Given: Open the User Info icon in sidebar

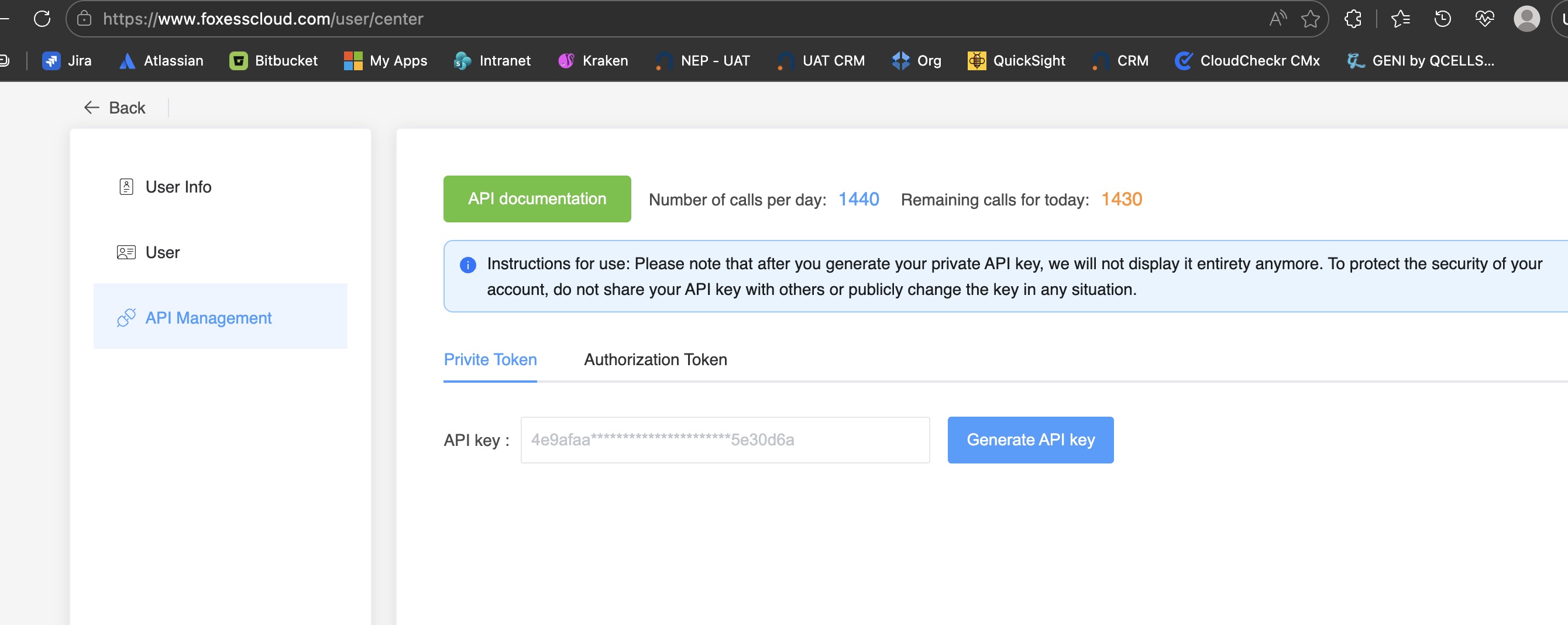Looking at the screenshot, I should (x=126, y=187).
